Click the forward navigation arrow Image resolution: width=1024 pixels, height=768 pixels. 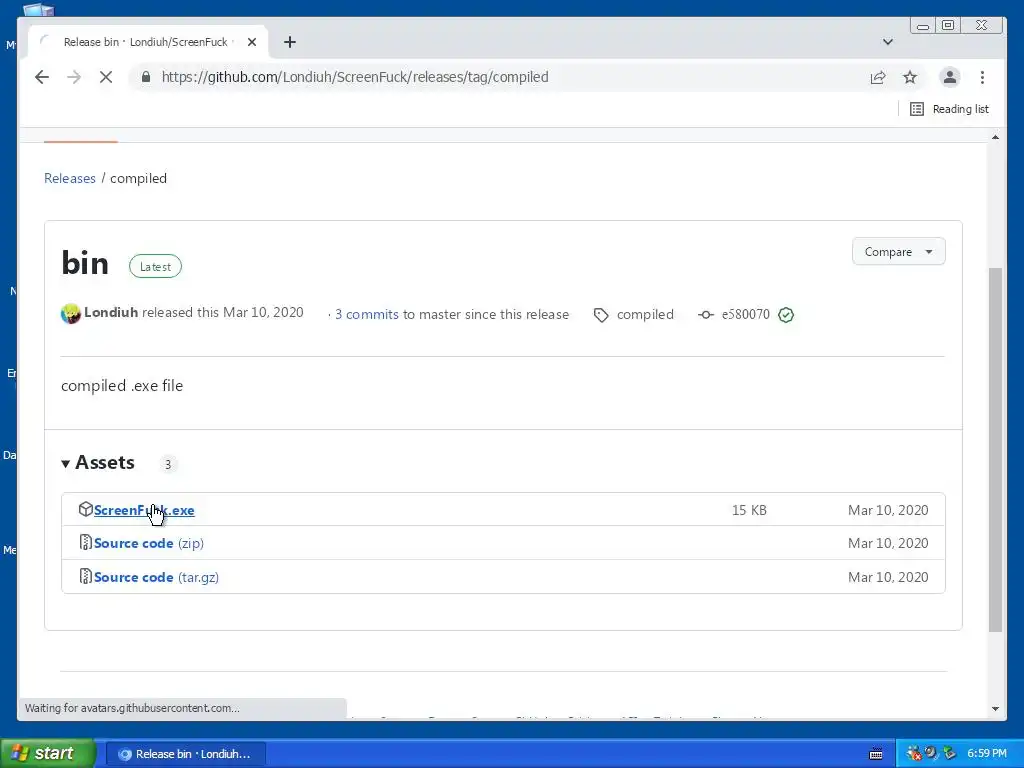coord(74,77)
